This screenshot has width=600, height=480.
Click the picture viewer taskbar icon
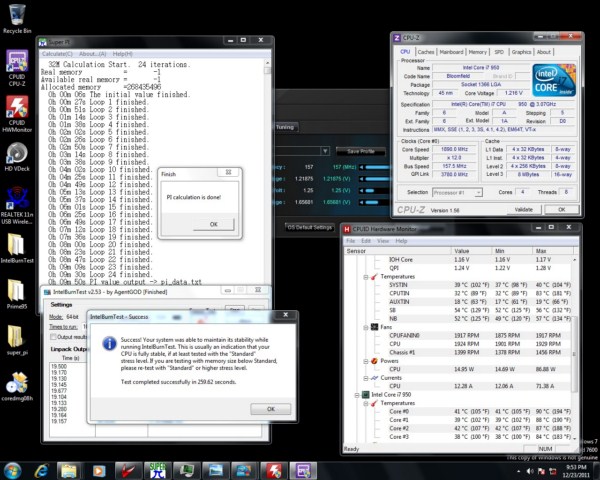click(x=215, y=471)
